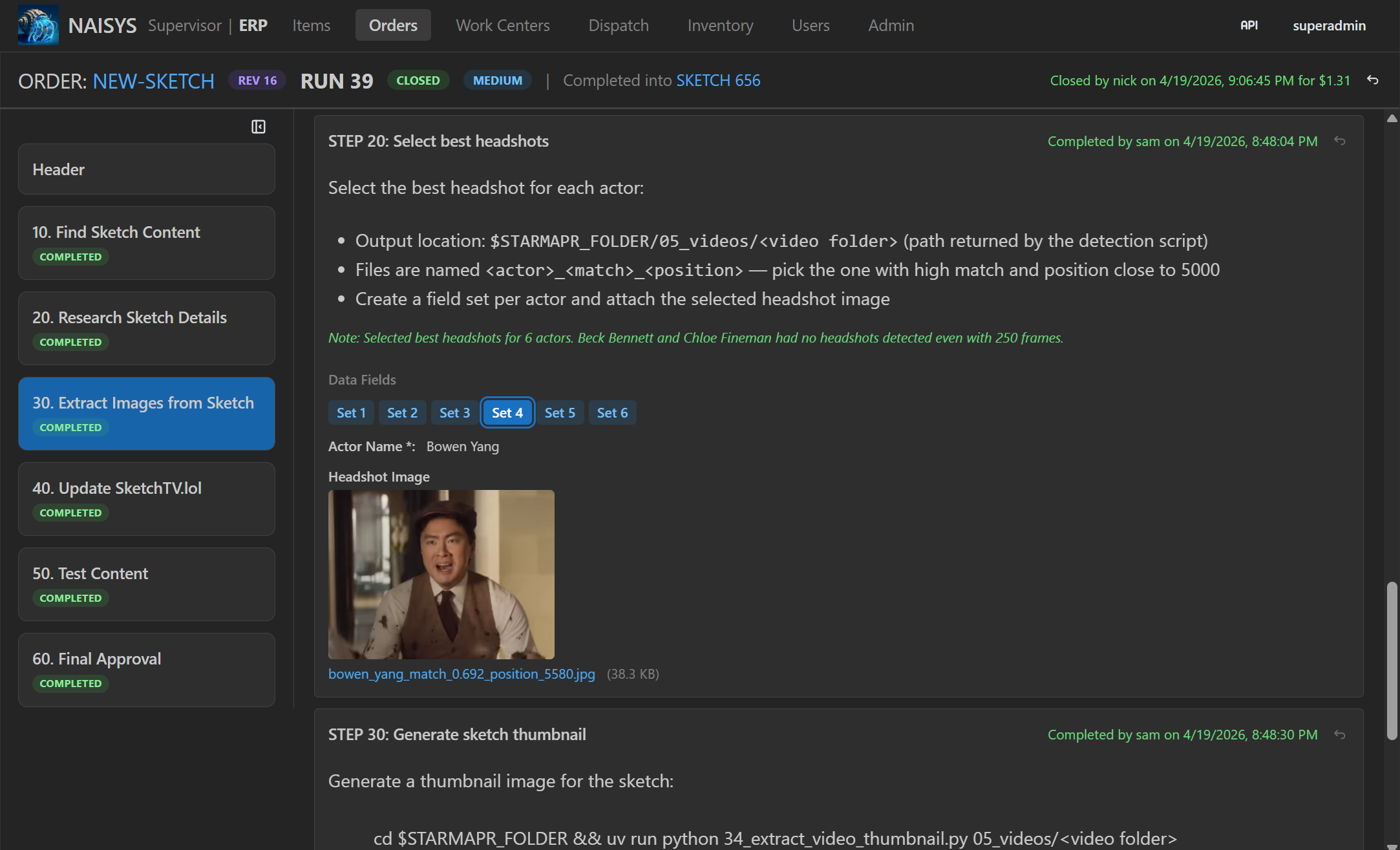Select Set 6 in Data Fields
The image size is (1400, 850).
click(612, 412)
